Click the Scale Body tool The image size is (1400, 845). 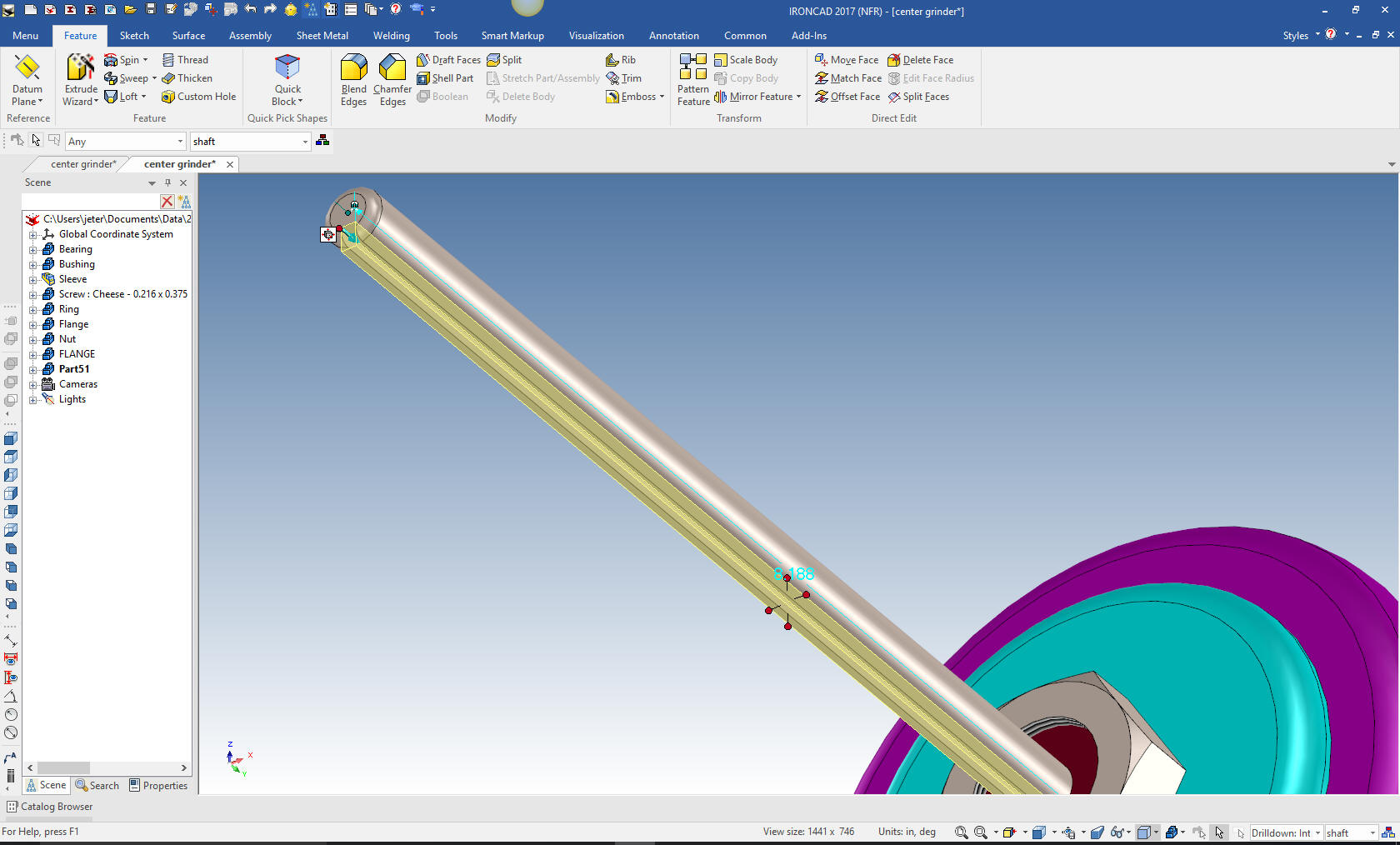(x=746, y=60)
